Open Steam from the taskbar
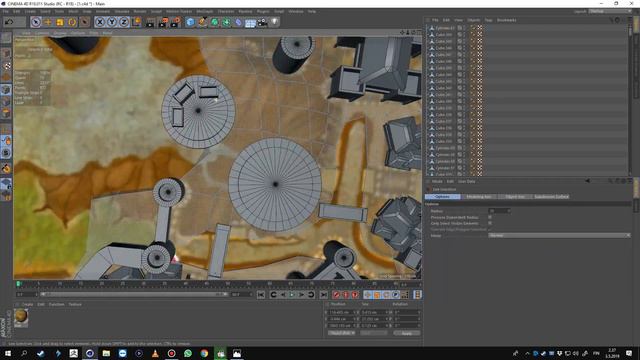Viewport: 640px width, 360px height. (40, 353)
